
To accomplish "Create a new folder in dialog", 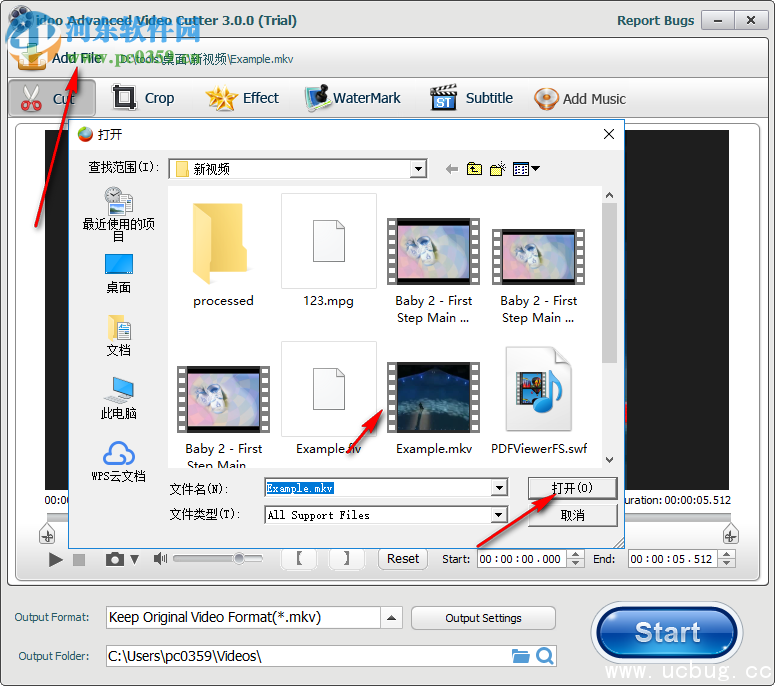I will pyautogui.click(x=498, y=169).
